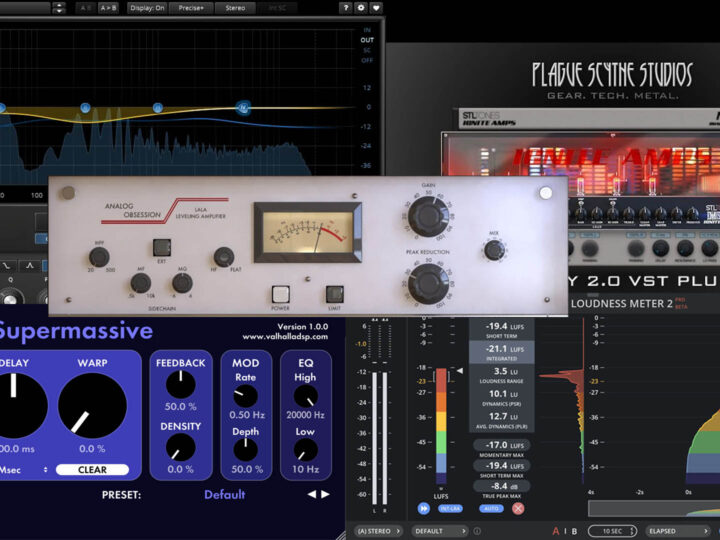Image resolution: width=720 pixels, height=540 pixels.
Task: Click the red reset X icon
Action: [x=518, y=508]
